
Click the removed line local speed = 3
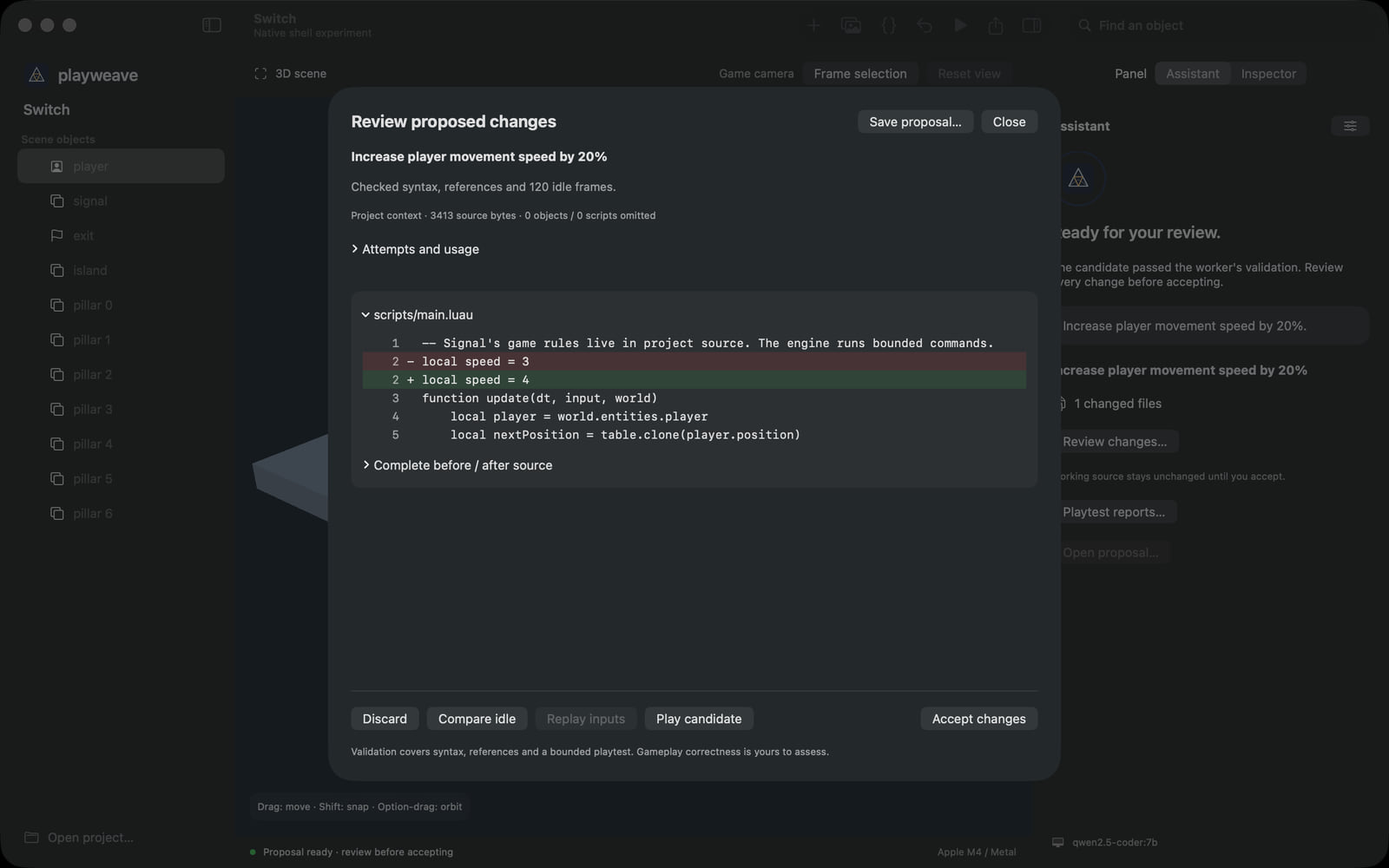click(694, 361)
